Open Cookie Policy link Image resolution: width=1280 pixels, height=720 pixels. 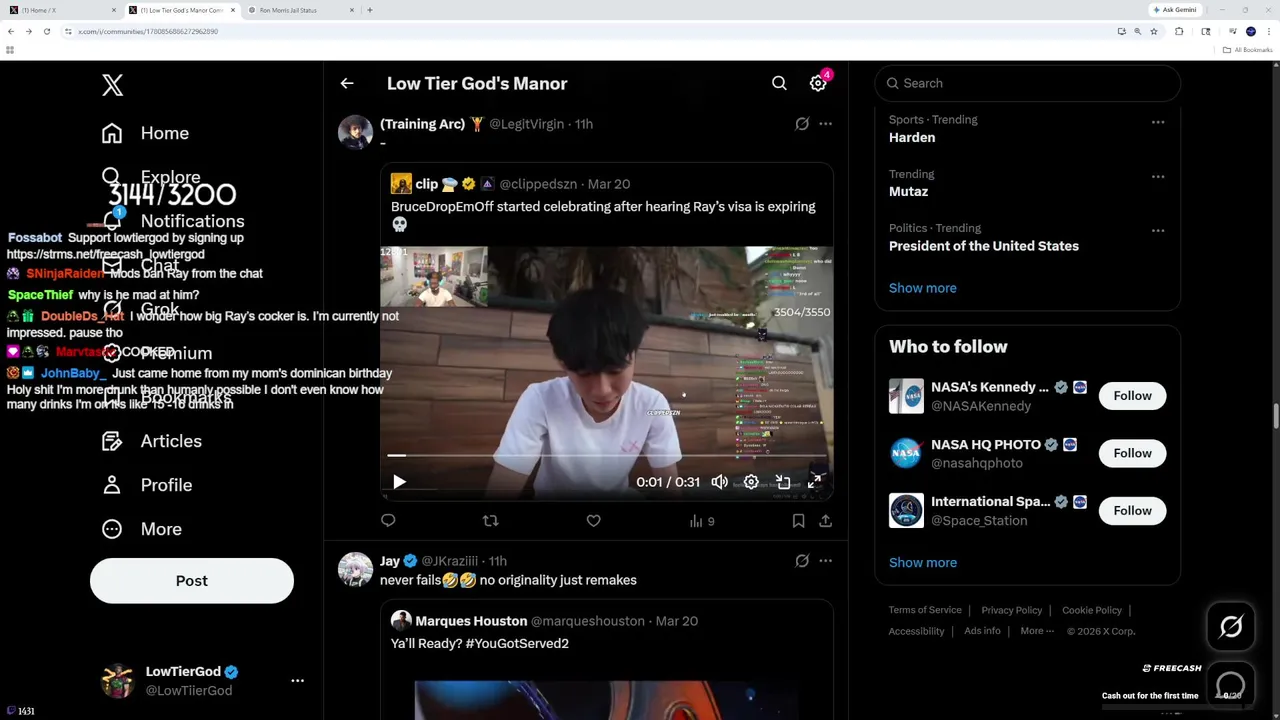[x=1091, y=610]
